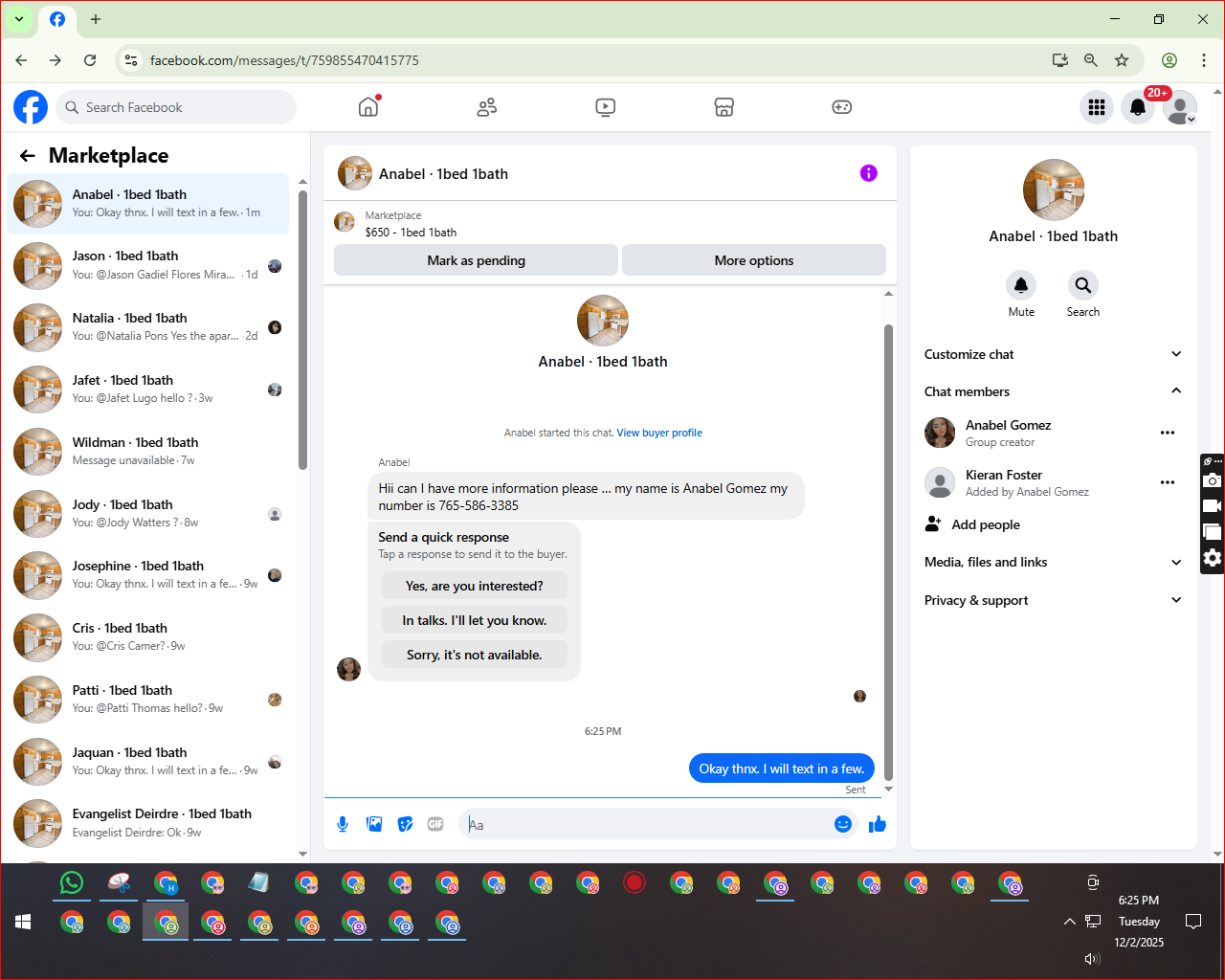Click the $650 - 1bed 1bath listing thumbnail
Viewport: 1225px width, 980px height.
coord(345,223)
